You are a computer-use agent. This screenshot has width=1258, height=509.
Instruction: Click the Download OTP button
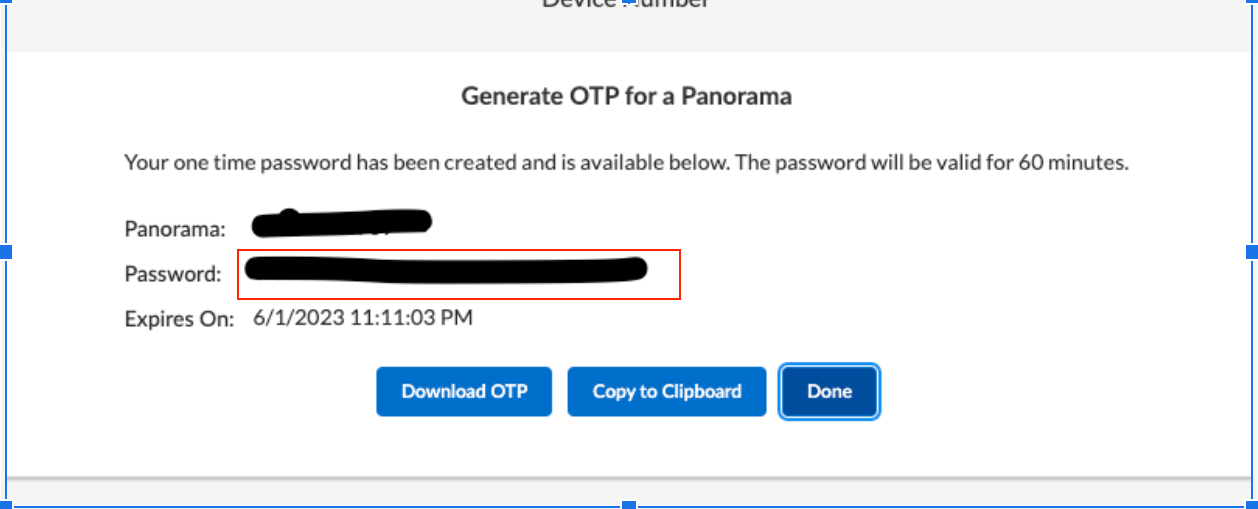coord(464,391)
